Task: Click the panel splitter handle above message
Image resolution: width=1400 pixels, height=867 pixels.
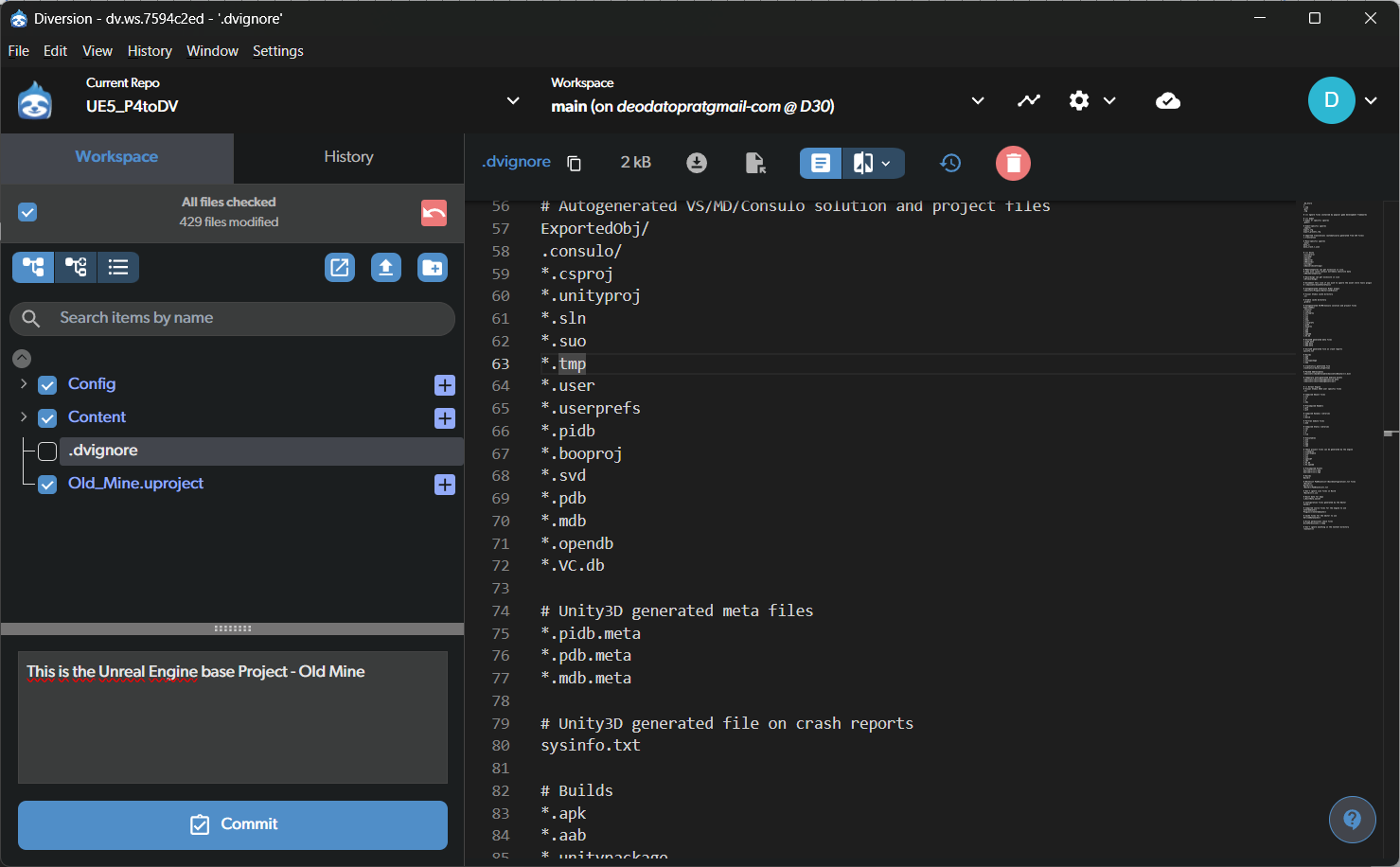Action: 233,628
